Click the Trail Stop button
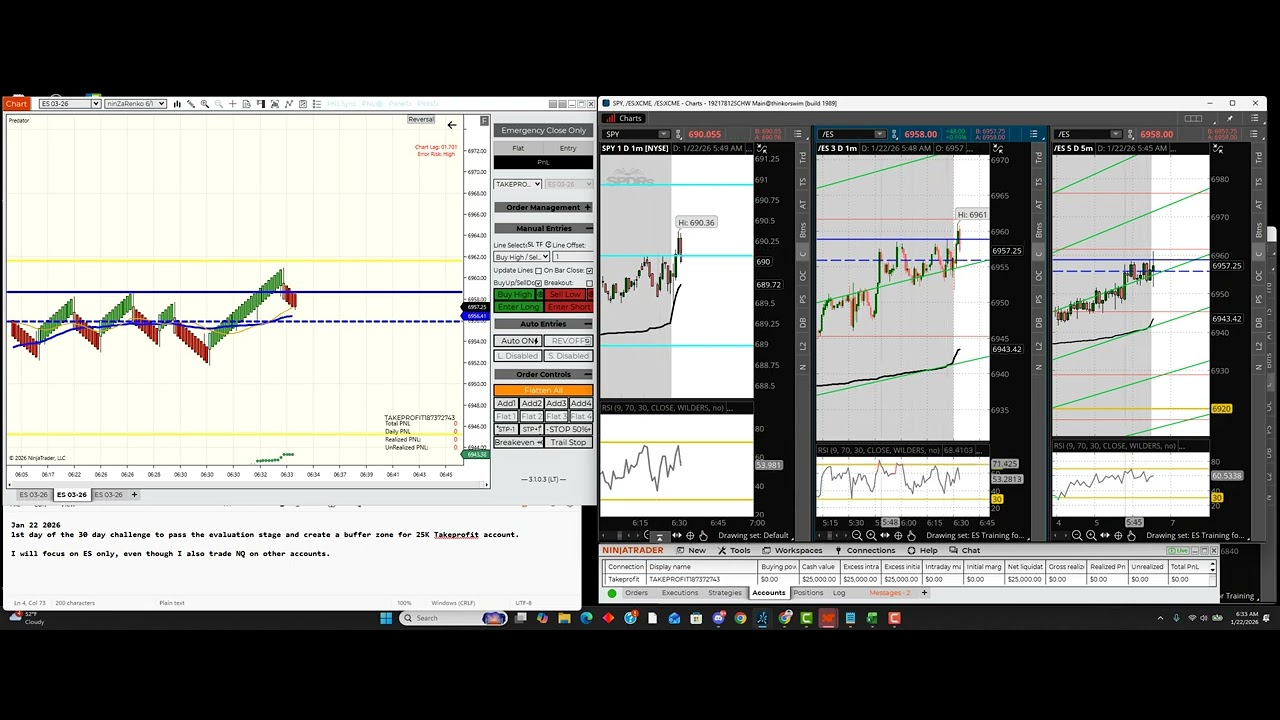This screenshot has width=1280, height=720. [x=568, y=442]
